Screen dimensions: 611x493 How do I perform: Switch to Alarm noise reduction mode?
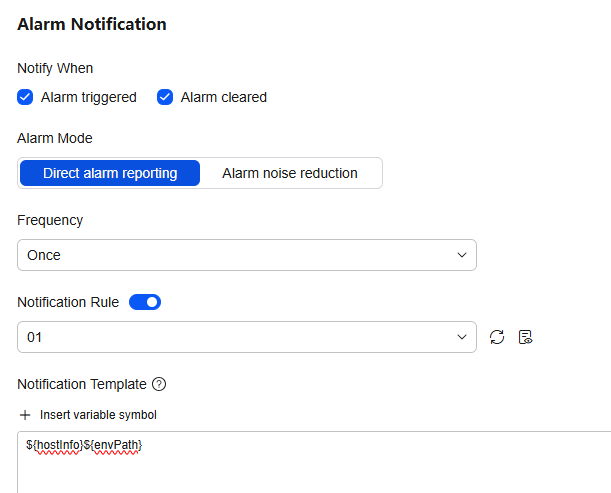click(x=290, y=173)
